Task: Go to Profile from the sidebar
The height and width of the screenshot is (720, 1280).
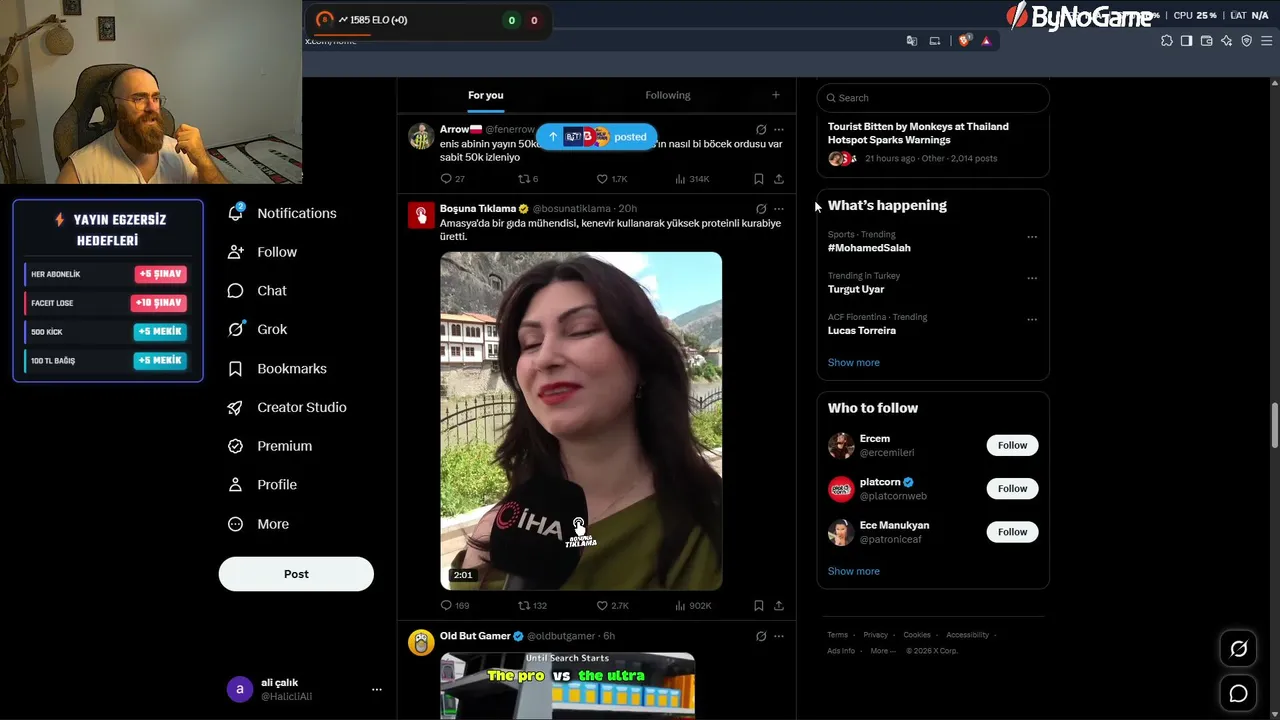Action: 262,485
